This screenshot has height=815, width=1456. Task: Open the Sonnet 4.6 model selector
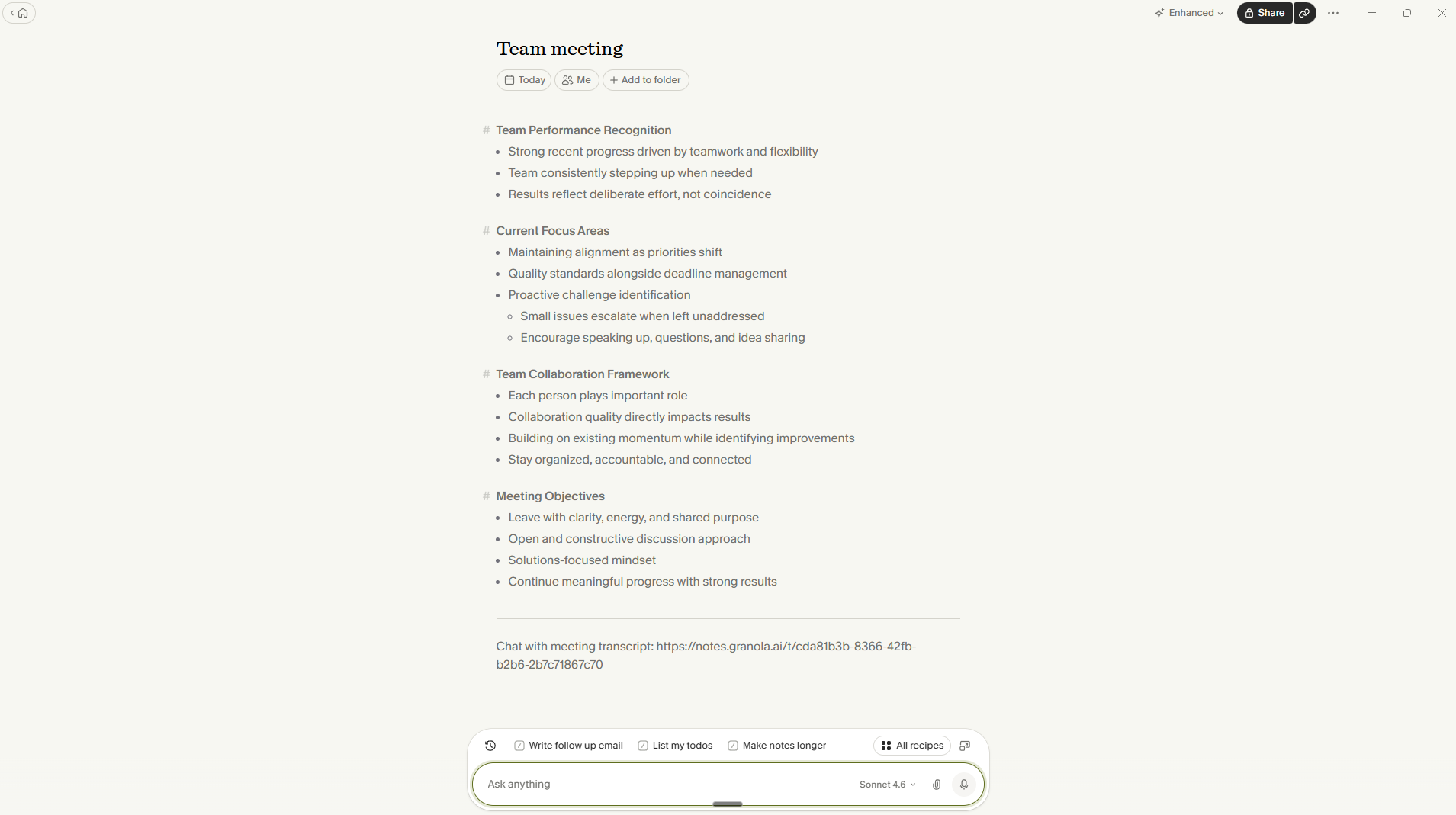click(x=885, y=784)
